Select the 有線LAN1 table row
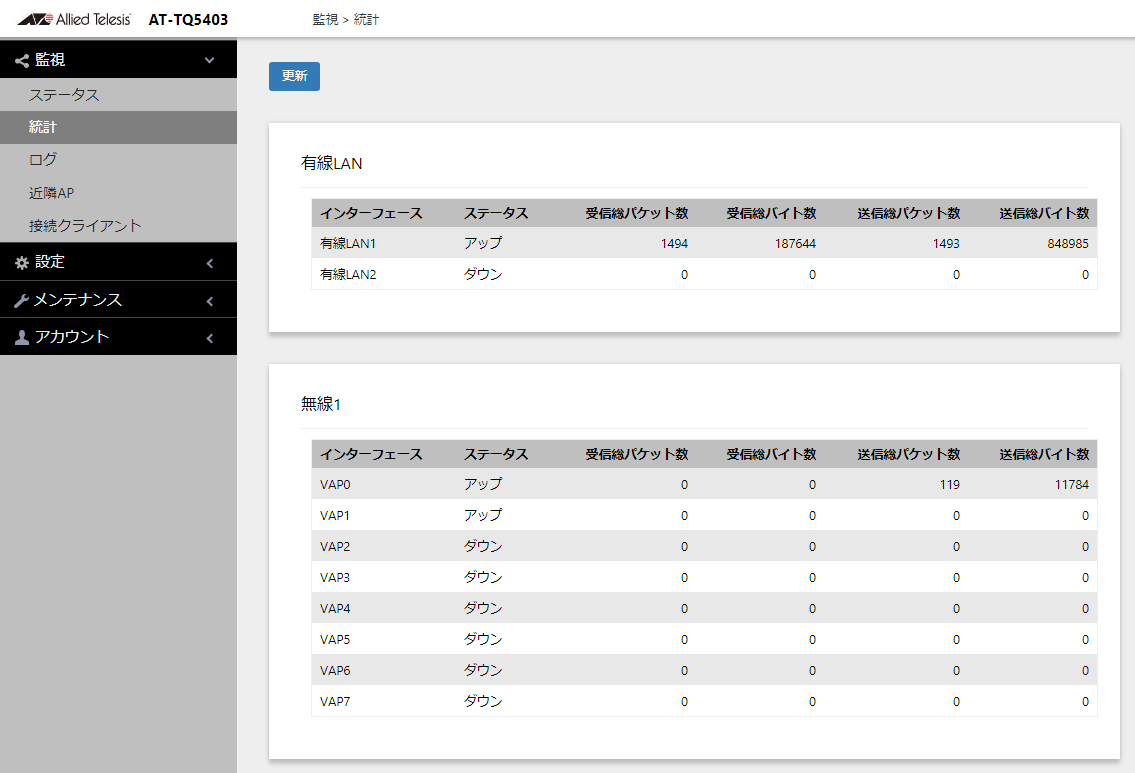 coord(704,243)
